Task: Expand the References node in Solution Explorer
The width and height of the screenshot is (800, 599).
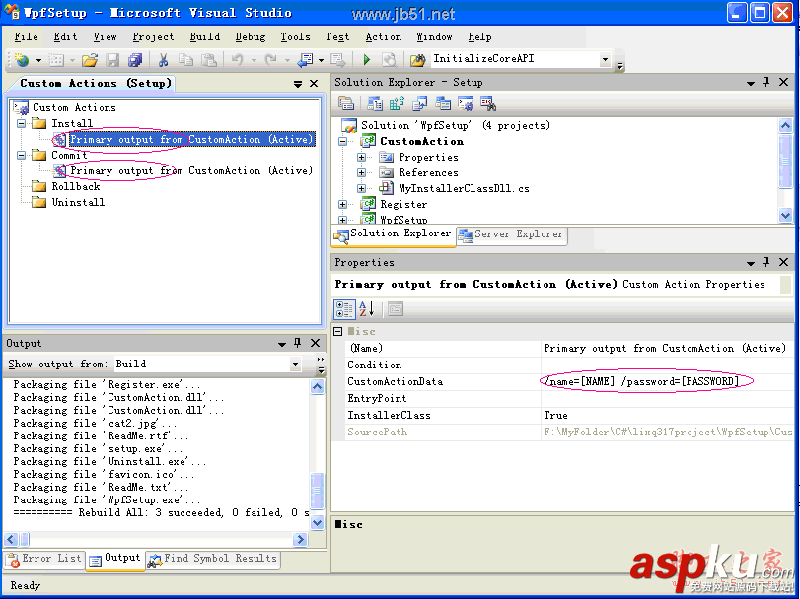Action: (x=361, y=173)
